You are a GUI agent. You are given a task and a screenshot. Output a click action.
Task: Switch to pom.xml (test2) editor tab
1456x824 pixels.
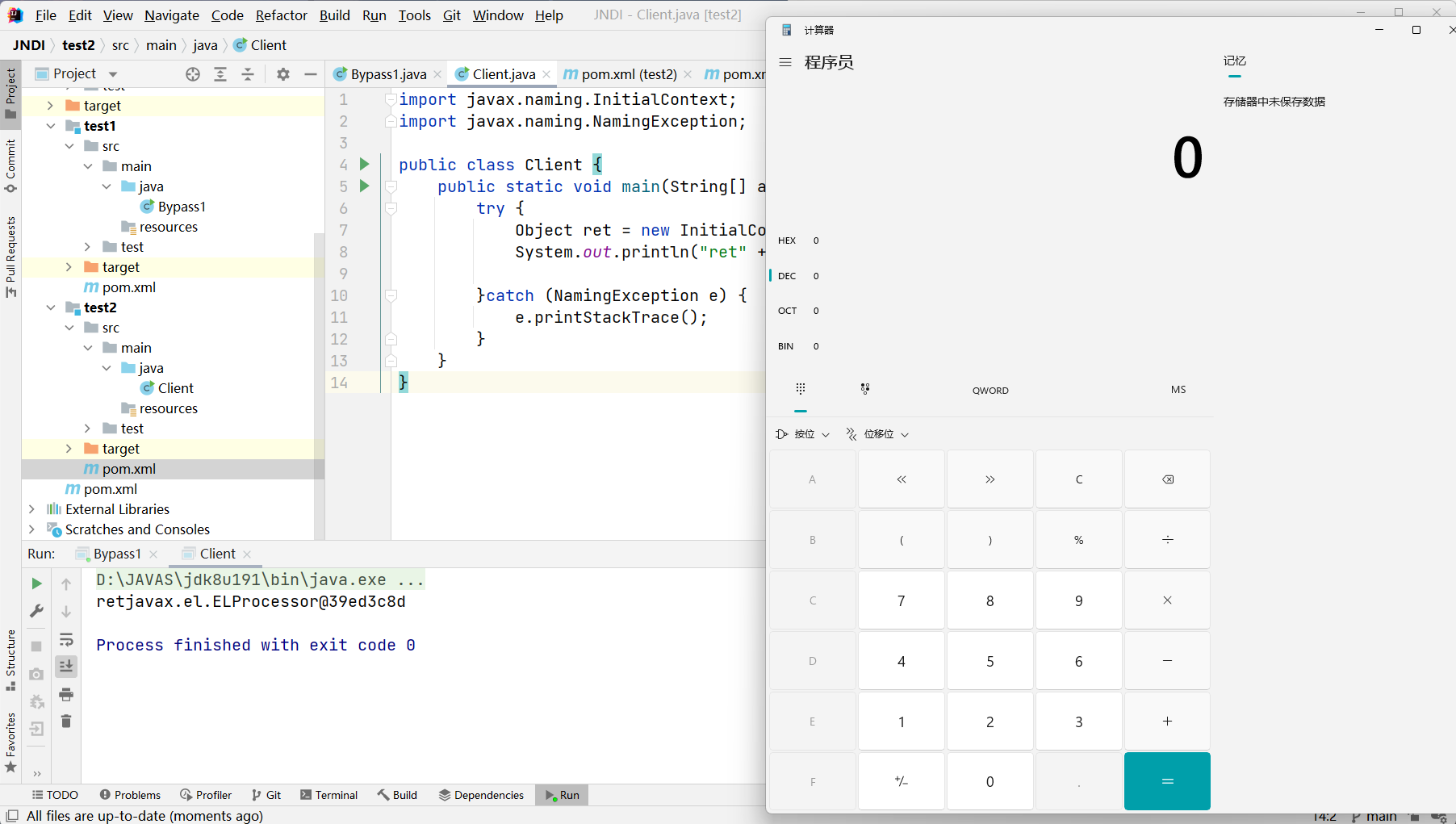628,74
